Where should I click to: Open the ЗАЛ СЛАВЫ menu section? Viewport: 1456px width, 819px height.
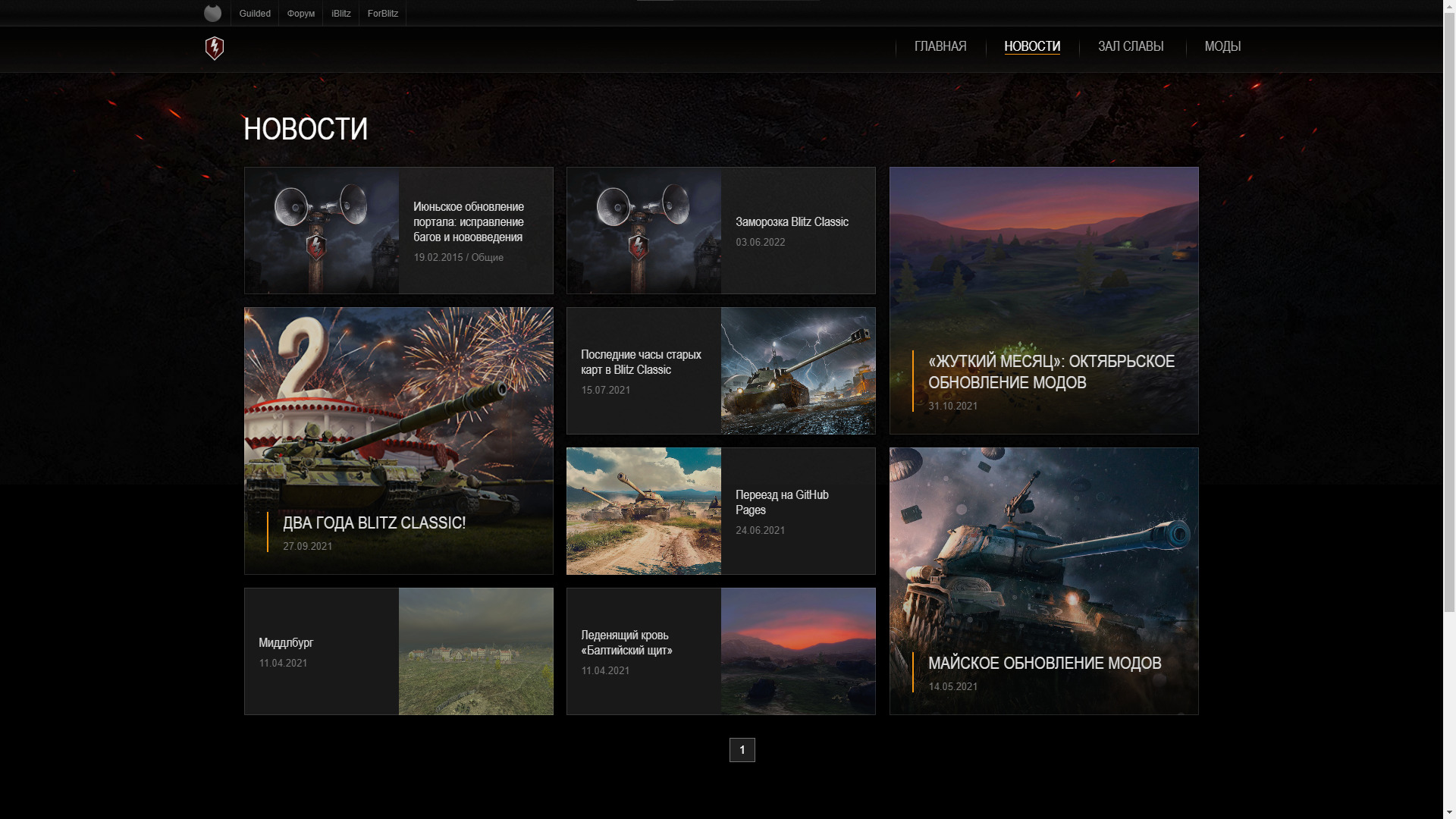[x=1130, y=47]
